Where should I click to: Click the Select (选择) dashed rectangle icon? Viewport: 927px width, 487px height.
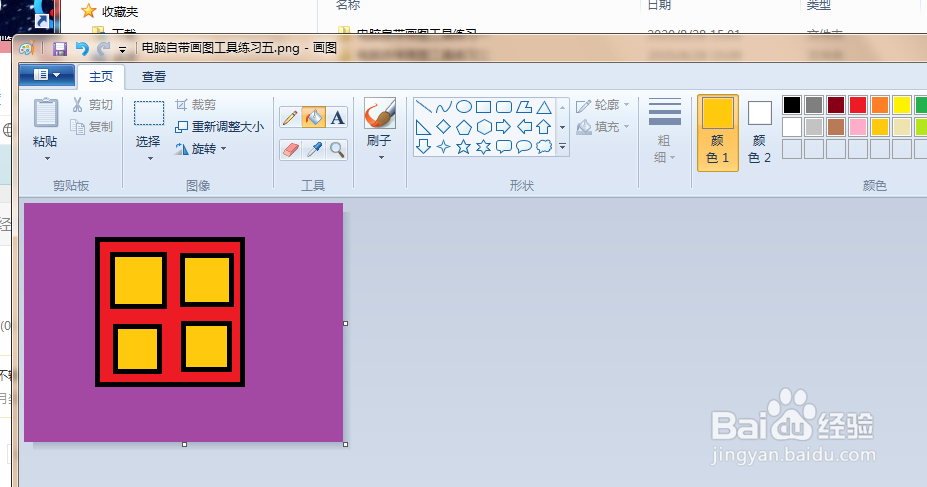(148, 113)
